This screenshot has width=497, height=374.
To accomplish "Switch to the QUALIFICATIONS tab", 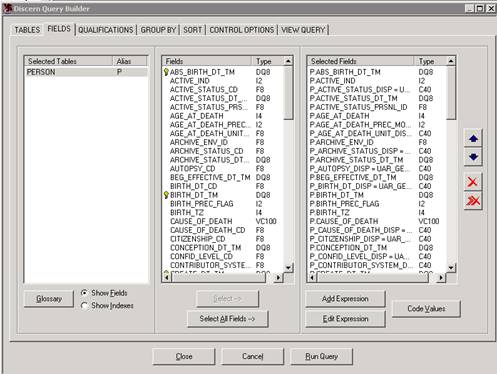I will coord(106,30).
